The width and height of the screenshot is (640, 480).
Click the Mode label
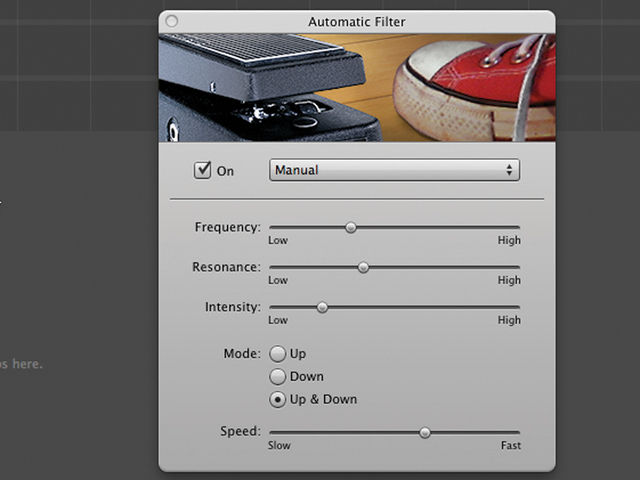[242, 353]
